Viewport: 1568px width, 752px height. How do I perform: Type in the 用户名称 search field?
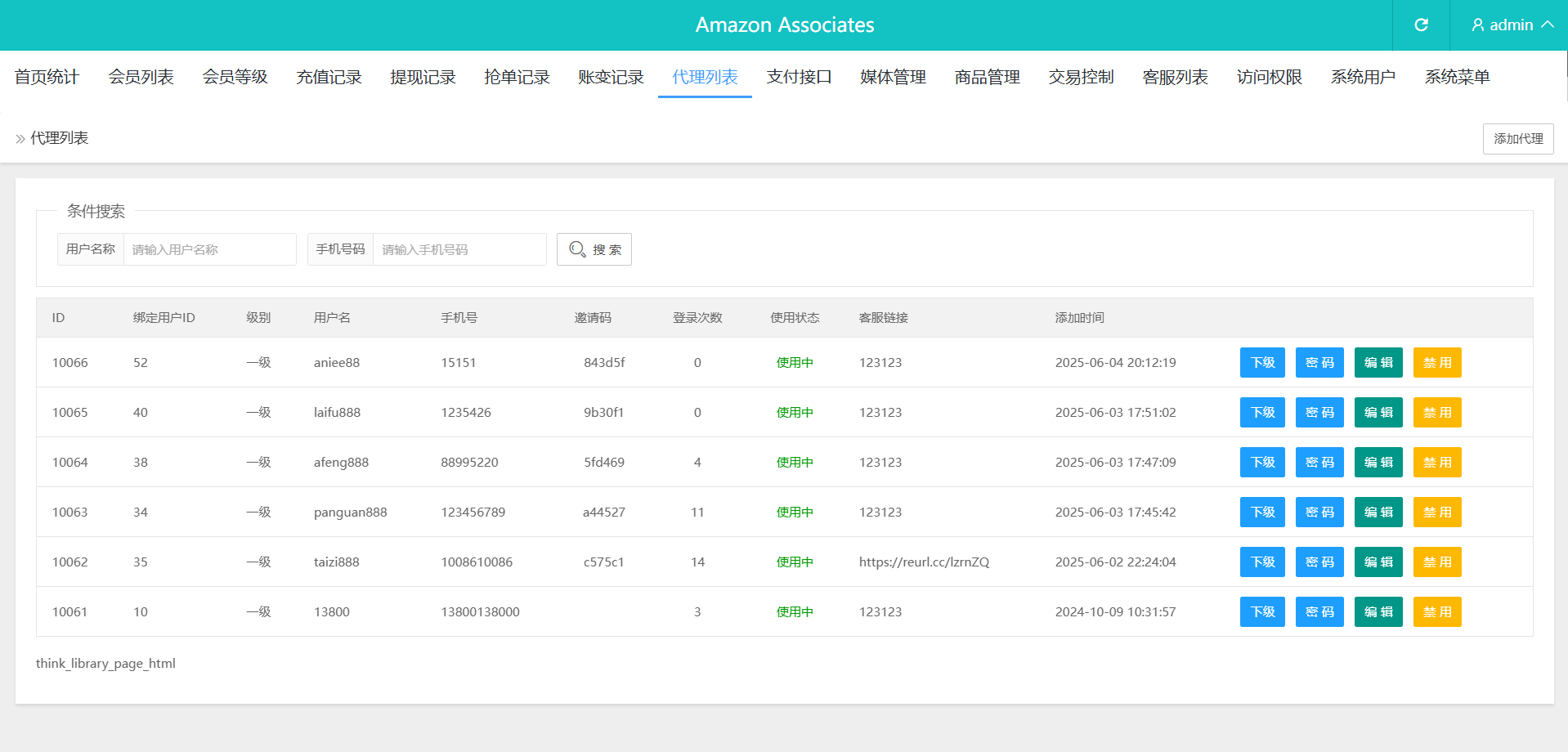[x=209, y=249]
